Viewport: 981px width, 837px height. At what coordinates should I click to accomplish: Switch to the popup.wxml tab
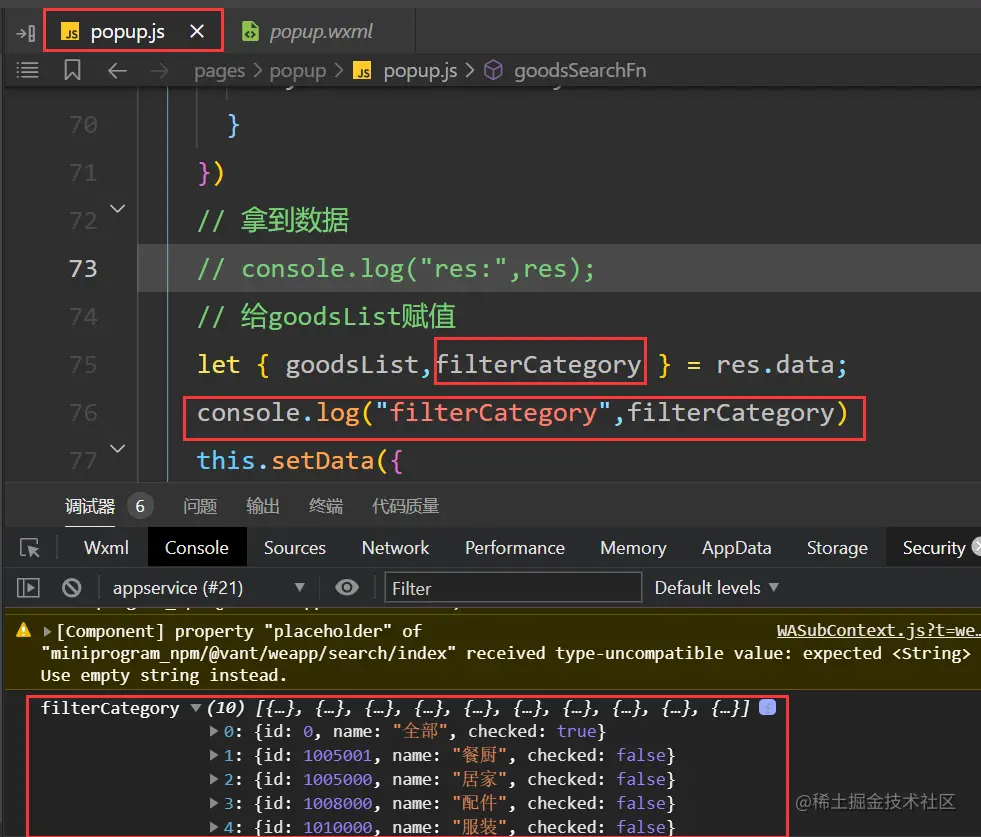click(321, 31)
